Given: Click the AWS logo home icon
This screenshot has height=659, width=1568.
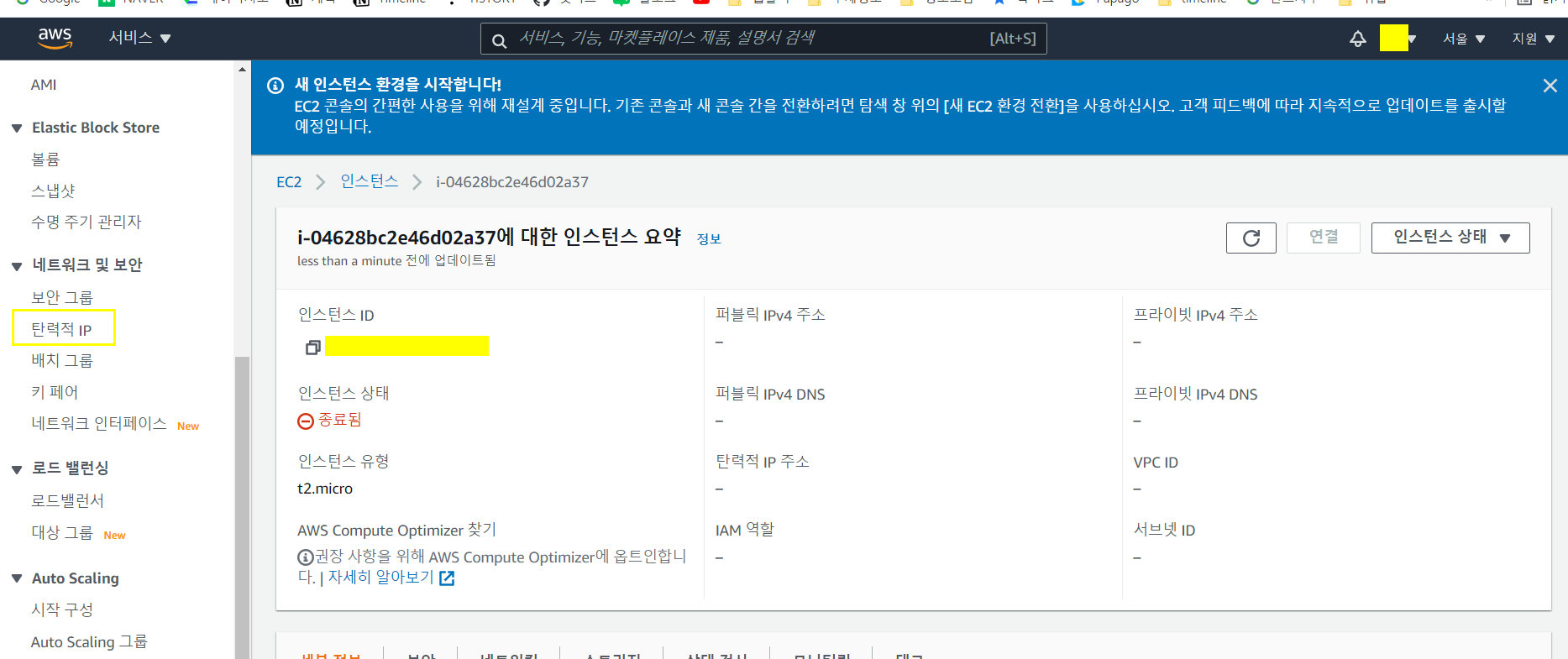Looking at the screenshot, I should coord(55,38).
